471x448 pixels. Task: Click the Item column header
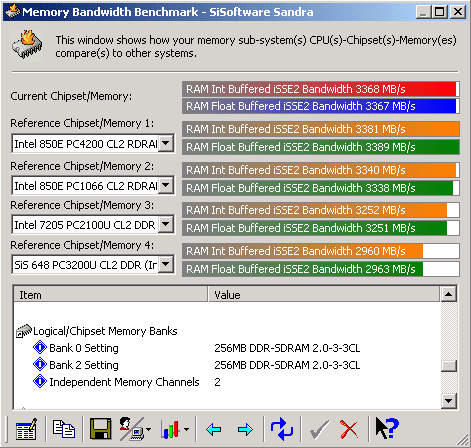(x=111, y=295)
